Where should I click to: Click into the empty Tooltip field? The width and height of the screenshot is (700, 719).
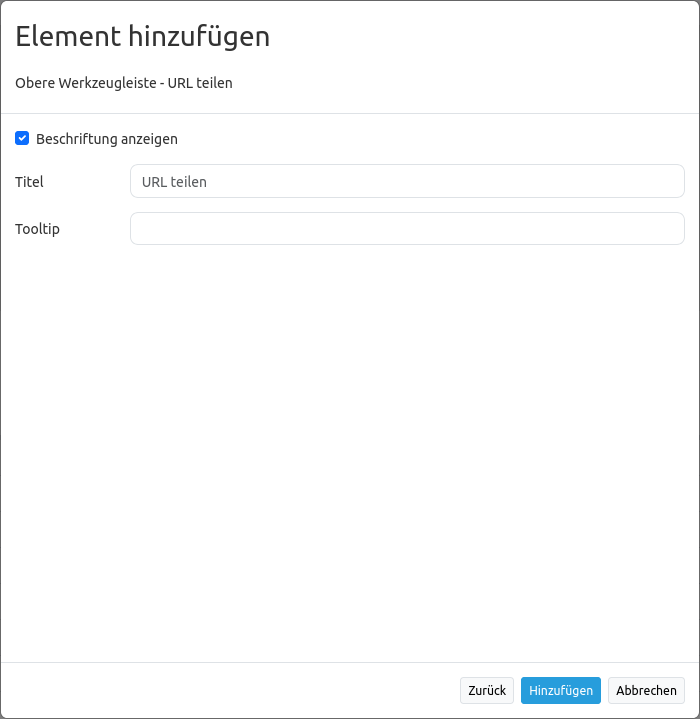407,228
